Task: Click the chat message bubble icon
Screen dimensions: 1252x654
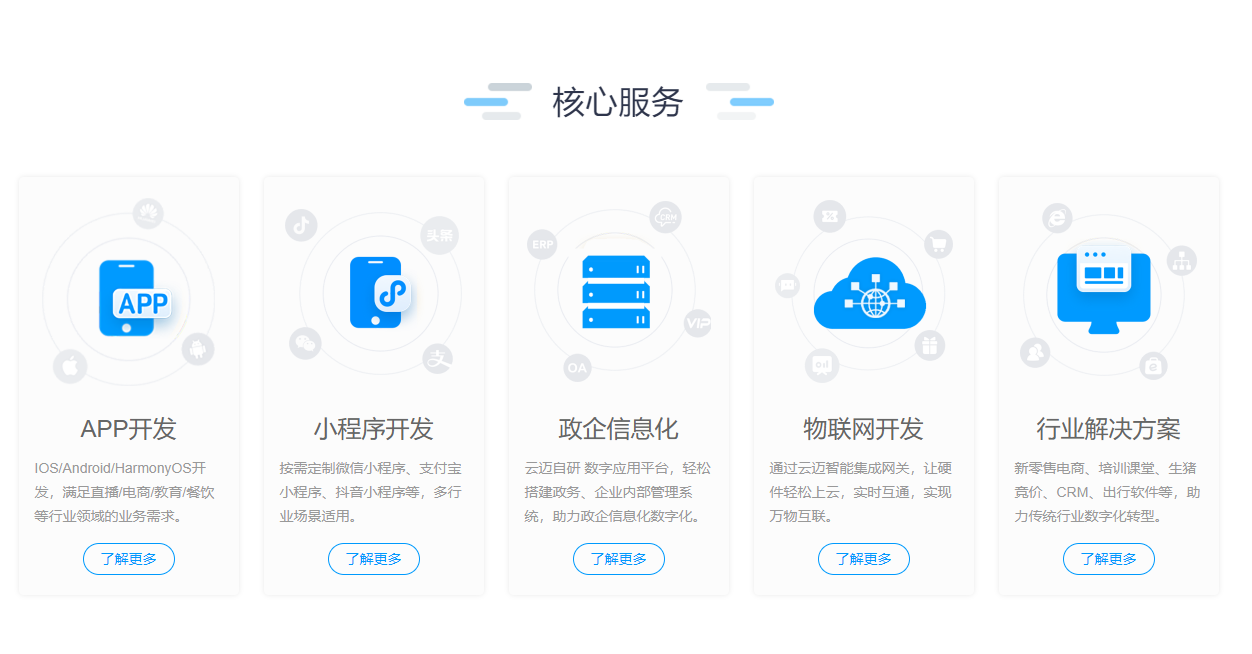Action: (788, 286)
